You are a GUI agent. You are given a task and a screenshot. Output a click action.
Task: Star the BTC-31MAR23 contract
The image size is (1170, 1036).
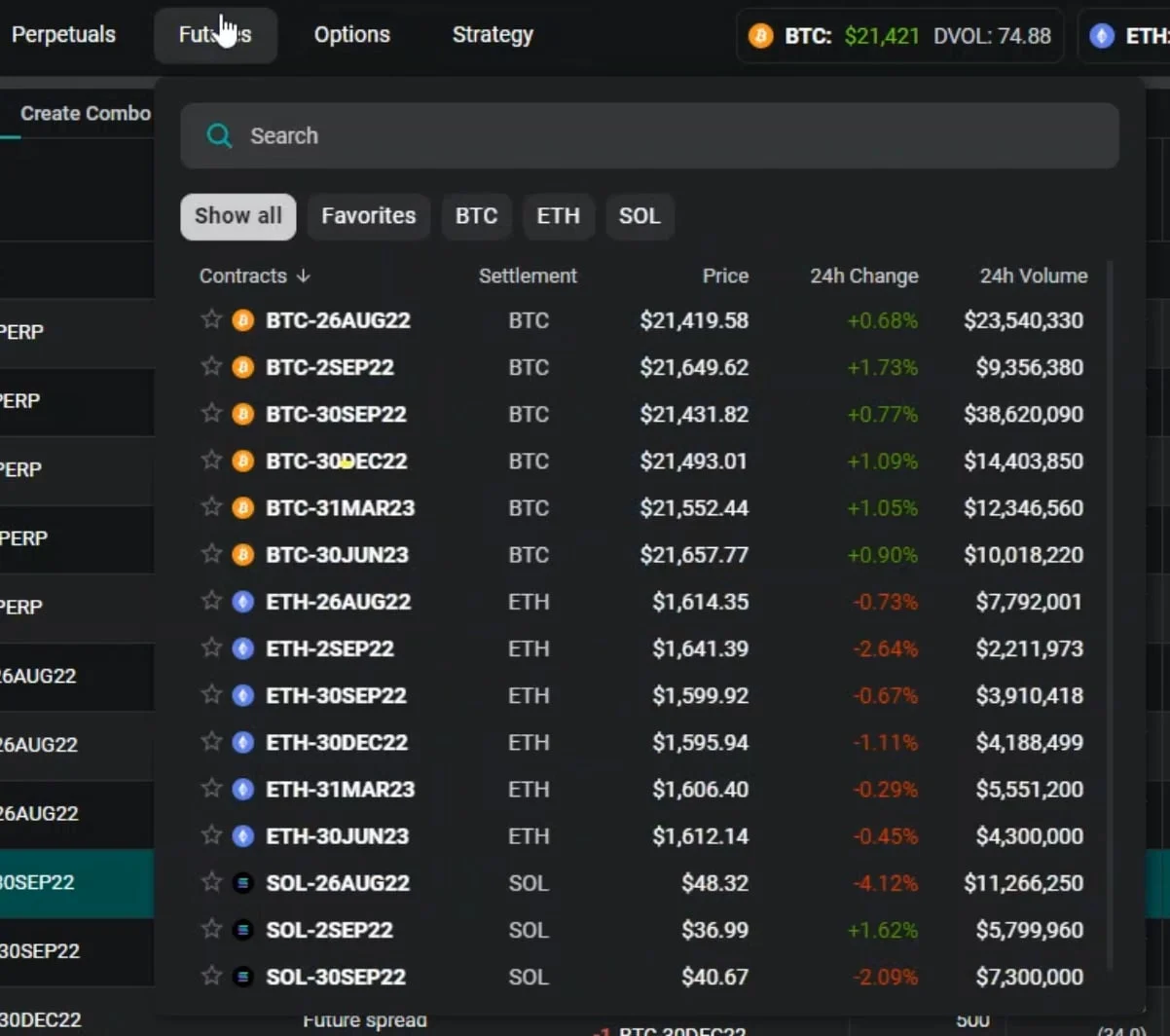click(211, 506)
